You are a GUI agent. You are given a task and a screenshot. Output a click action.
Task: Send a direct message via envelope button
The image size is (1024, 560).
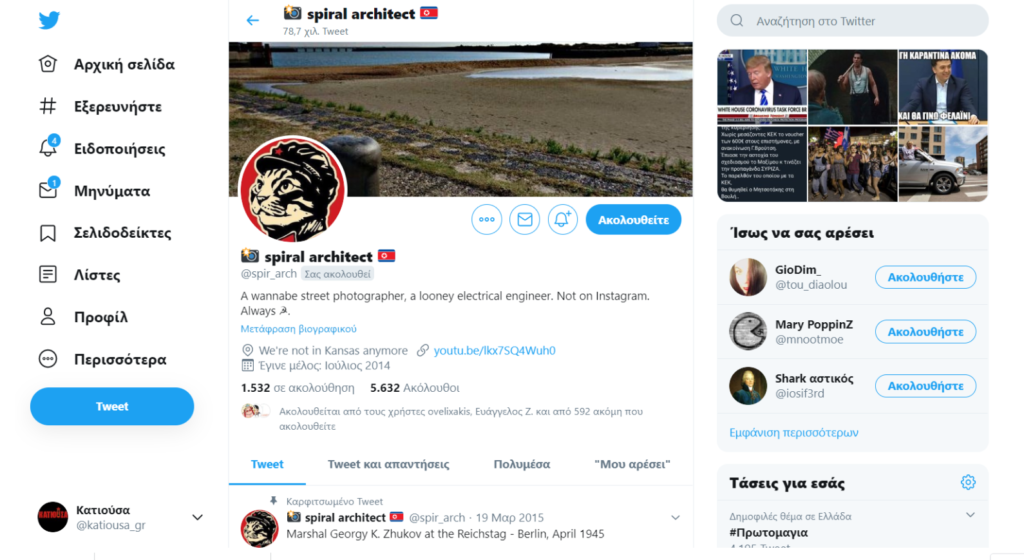524,220
